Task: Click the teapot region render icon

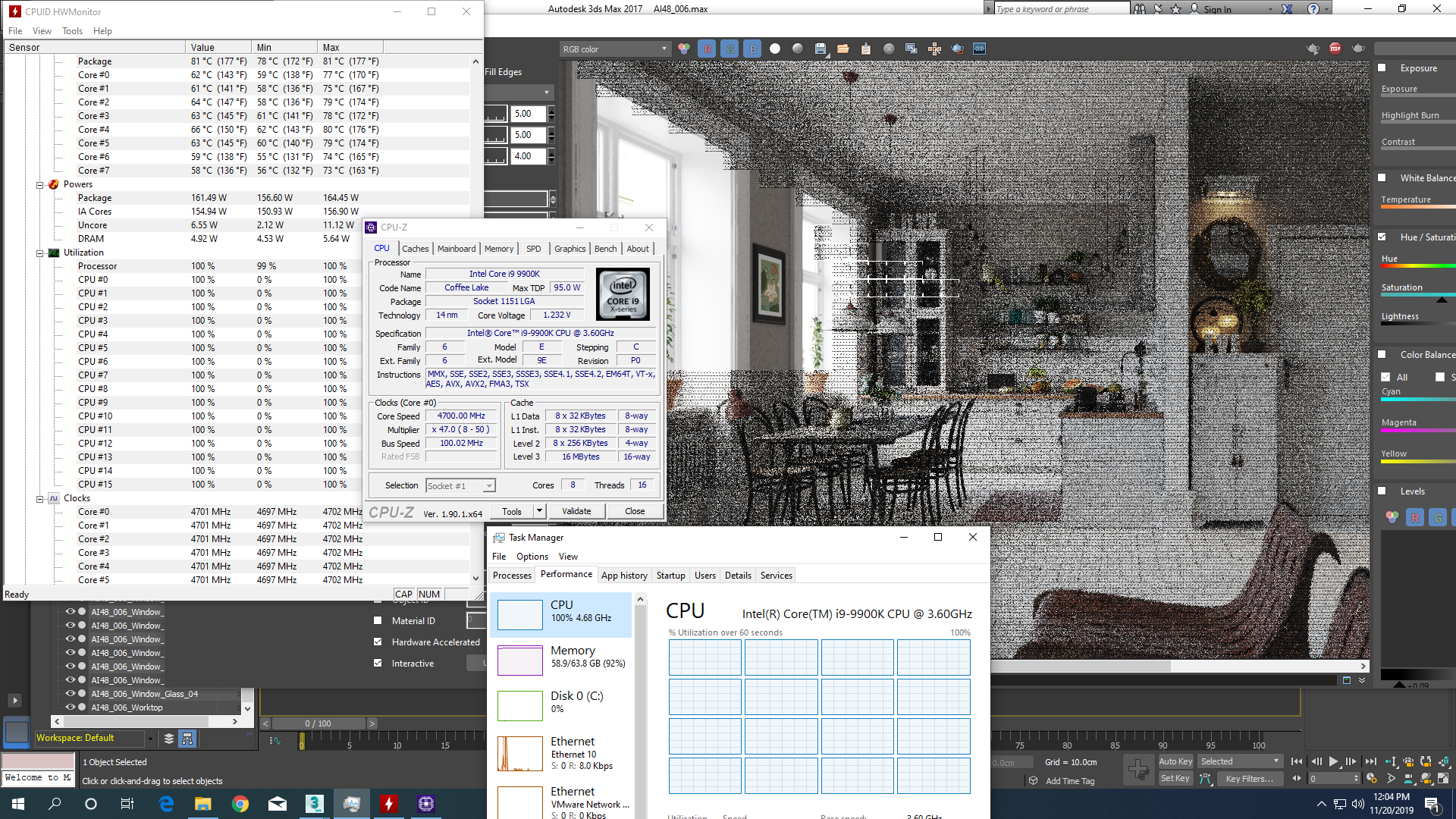Action: (957, 49)
